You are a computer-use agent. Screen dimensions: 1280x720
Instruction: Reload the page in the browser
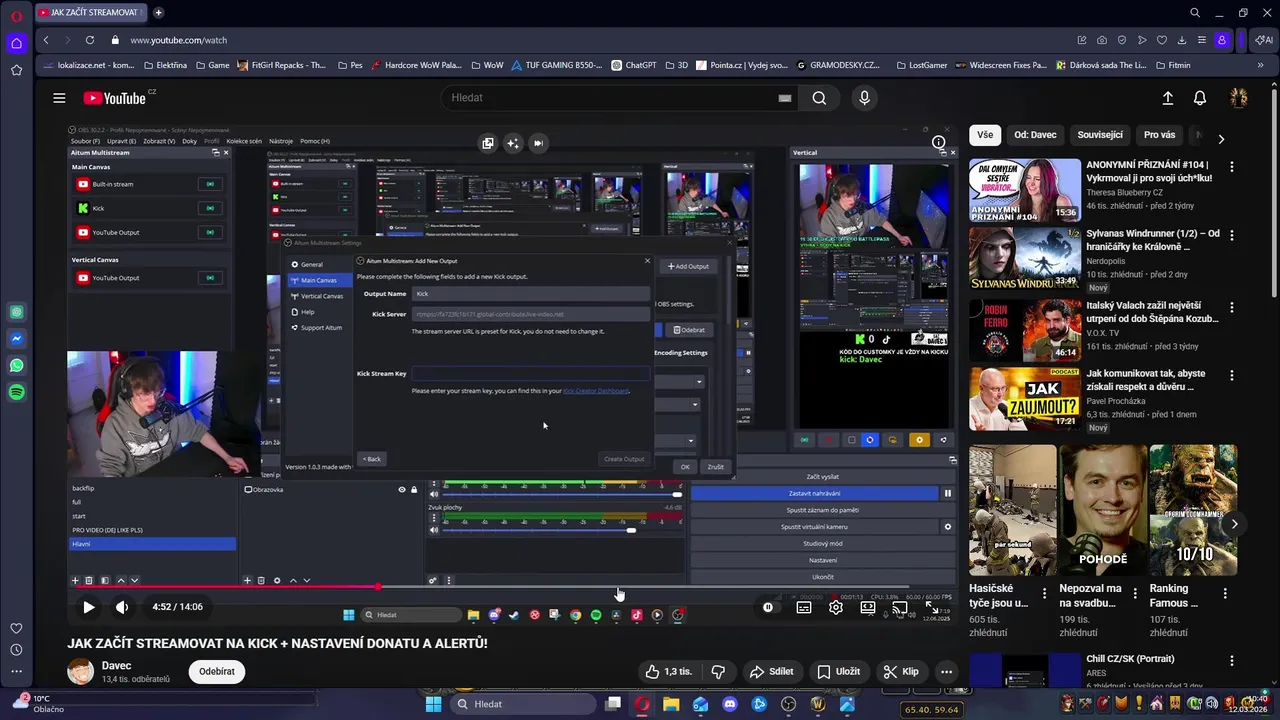pos(90,40)
